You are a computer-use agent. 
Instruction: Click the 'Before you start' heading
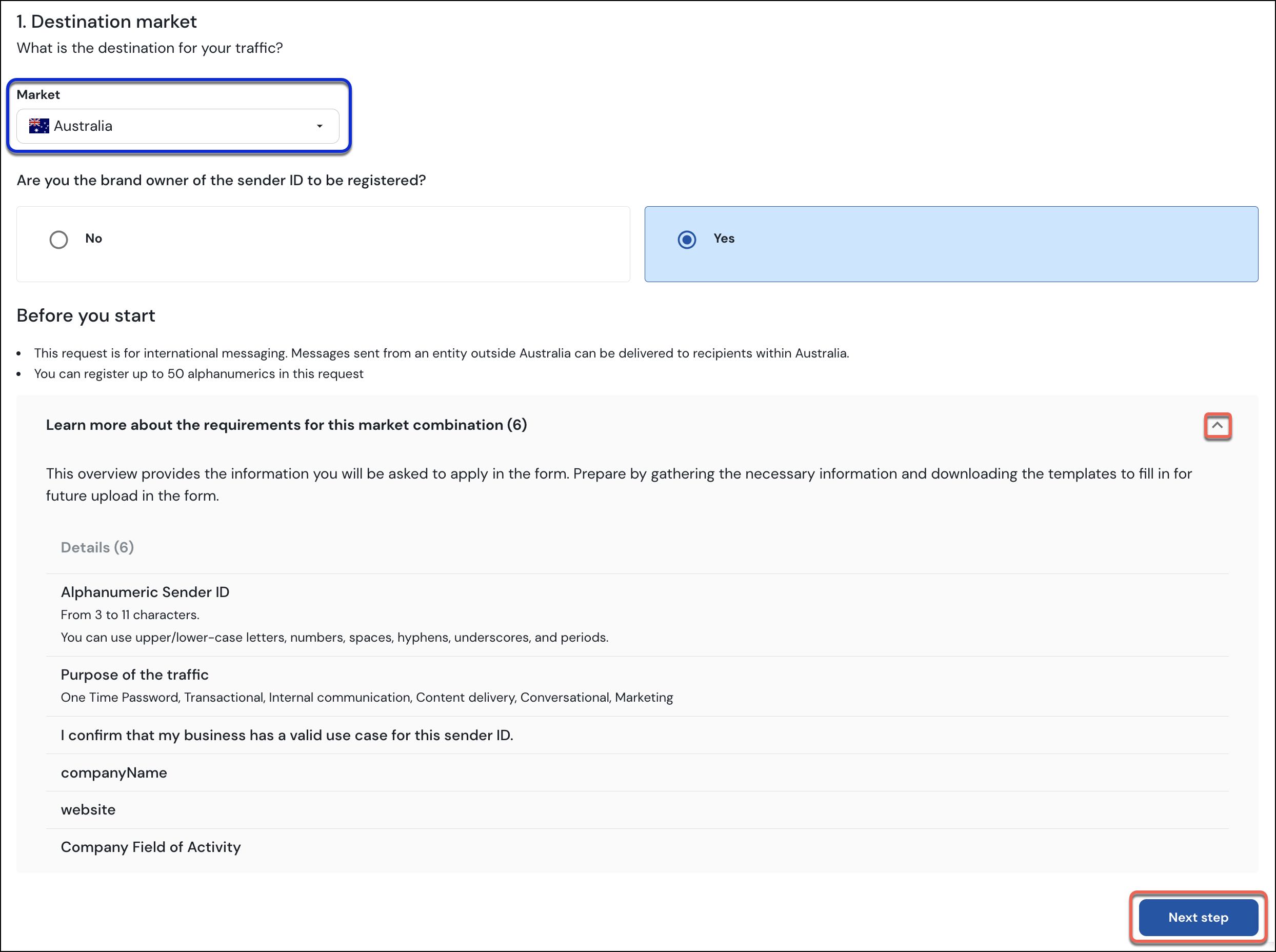coord(86,315)
